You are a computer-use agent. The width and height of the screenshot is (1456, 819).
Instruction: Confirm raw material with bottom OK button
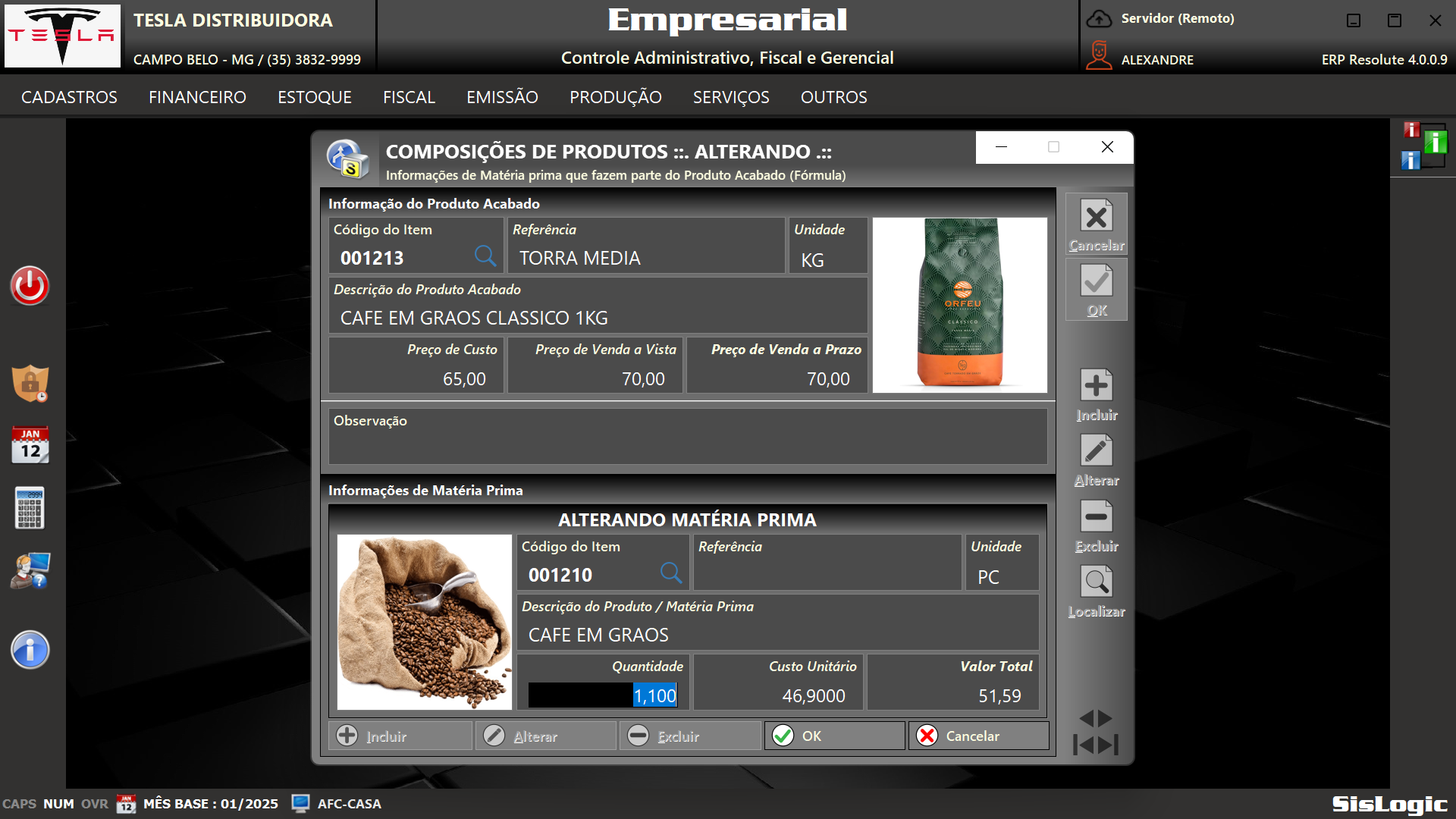(x=834, y=736)
